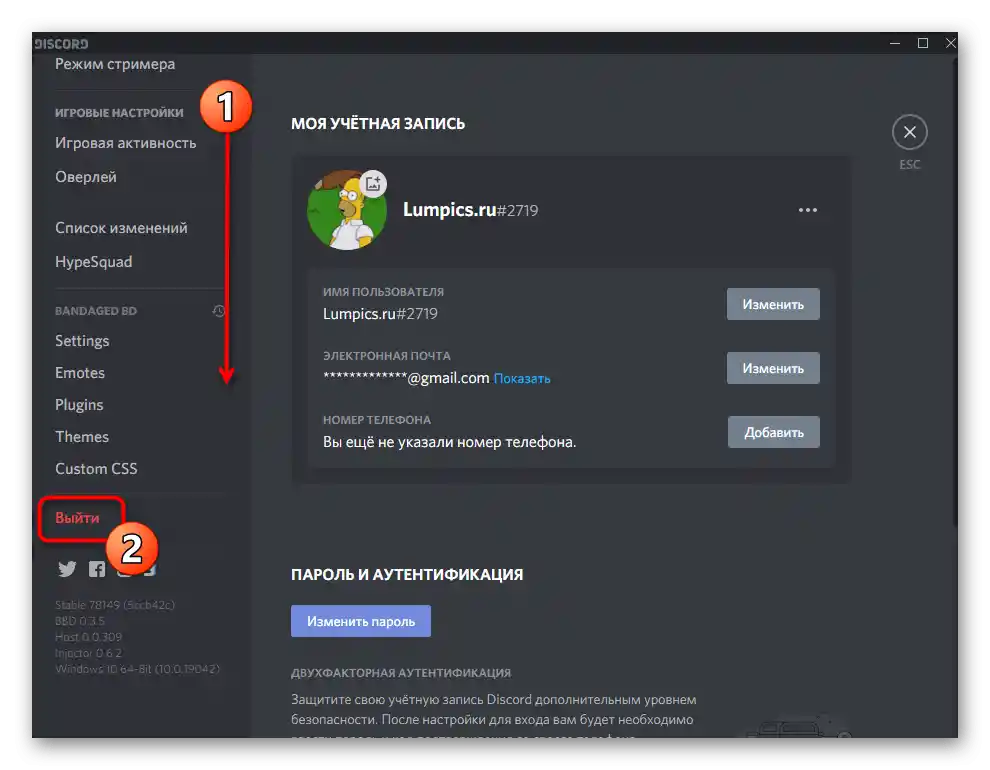Click Изменить next to the email

point(773,368)
